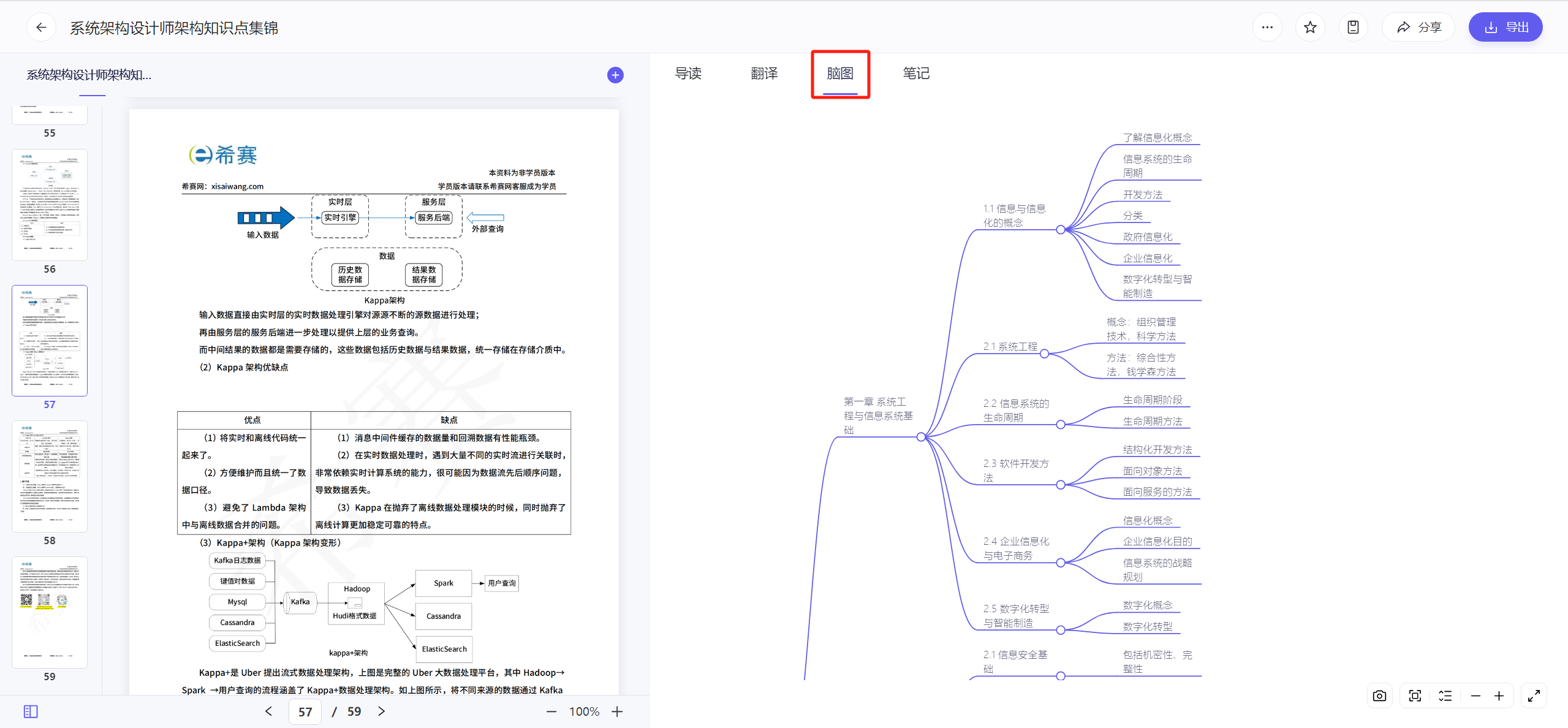The width and height of the screenshot is (1568, 728).
Task: Select the 结构化开发方法 mind map leaf
Action: [1157, 449]
